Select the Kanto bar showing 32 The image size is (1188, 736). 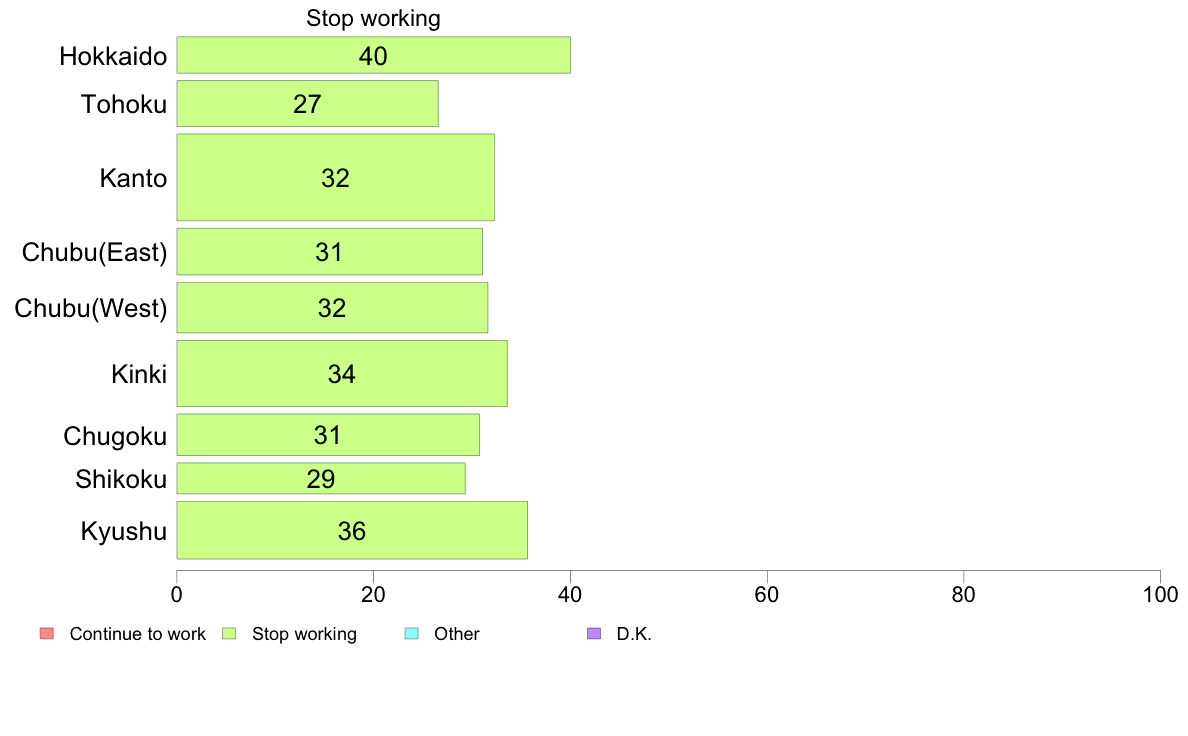pyautogui.click(x=336, y=177)
